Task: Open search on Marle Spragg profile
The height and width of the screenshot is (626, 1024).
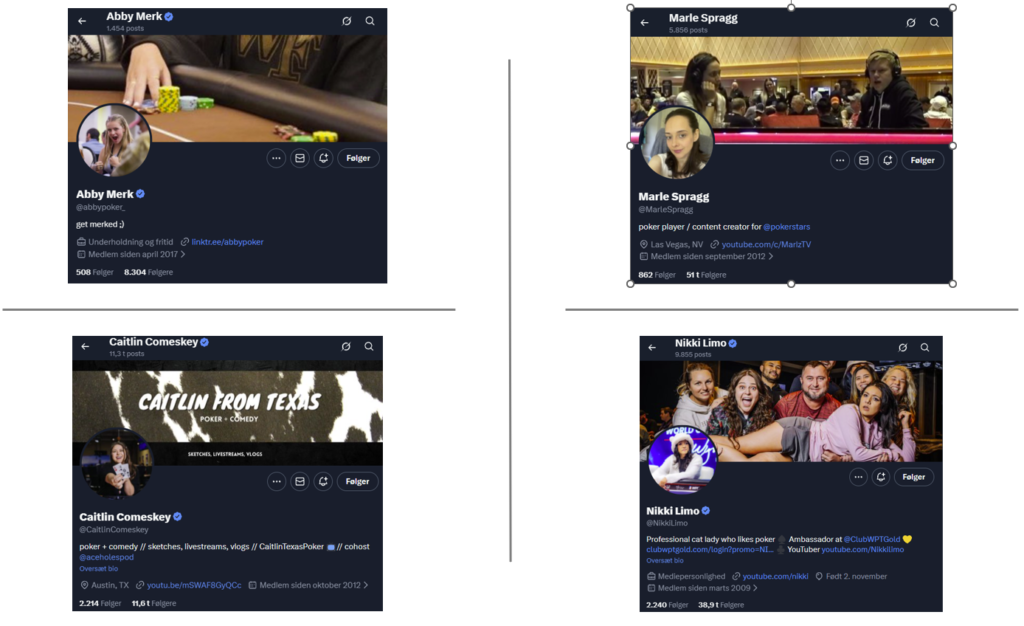Action: tap(934, 22)
